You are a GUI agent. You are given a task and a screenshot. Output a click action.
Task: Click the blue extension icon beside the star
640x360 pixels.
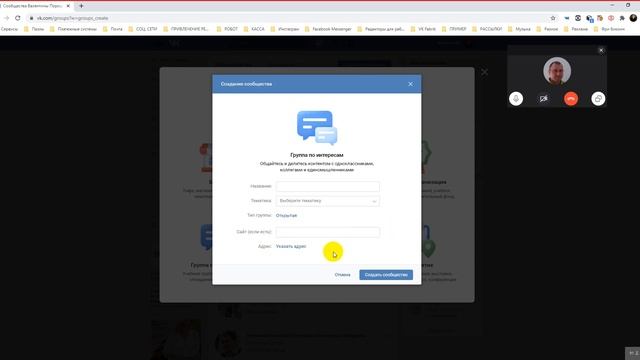click(567, 18)
